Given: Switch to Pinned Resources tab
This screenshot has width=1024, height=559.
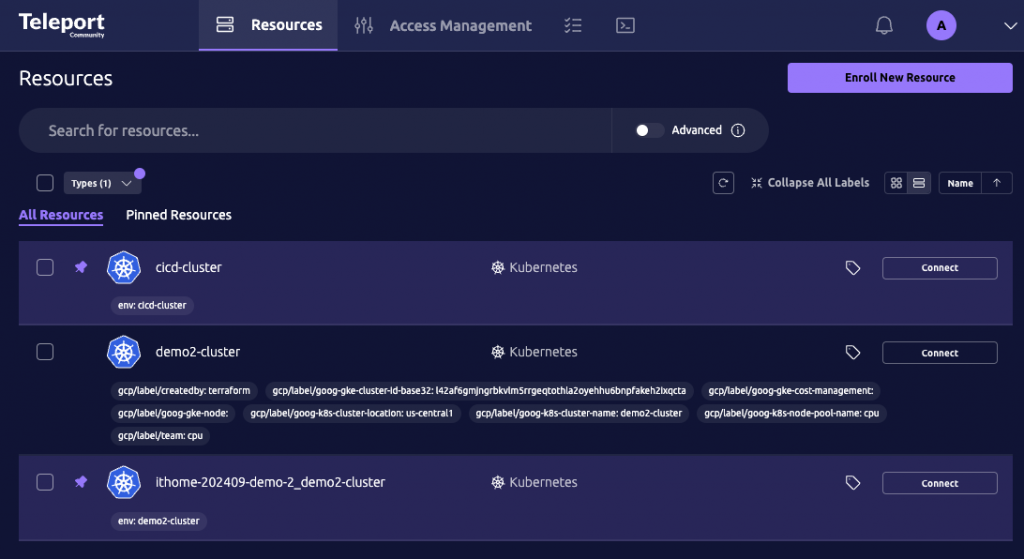Looking at the screenshot, I should click(x=178, y=215).
